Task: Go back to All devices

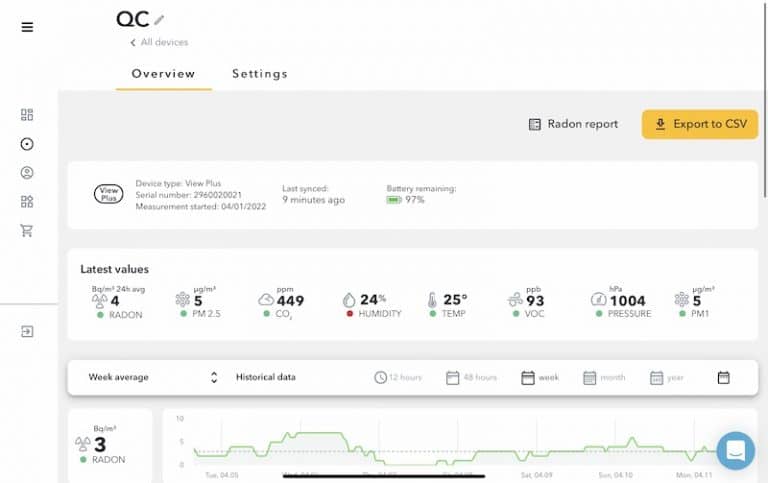Action: 159,42
